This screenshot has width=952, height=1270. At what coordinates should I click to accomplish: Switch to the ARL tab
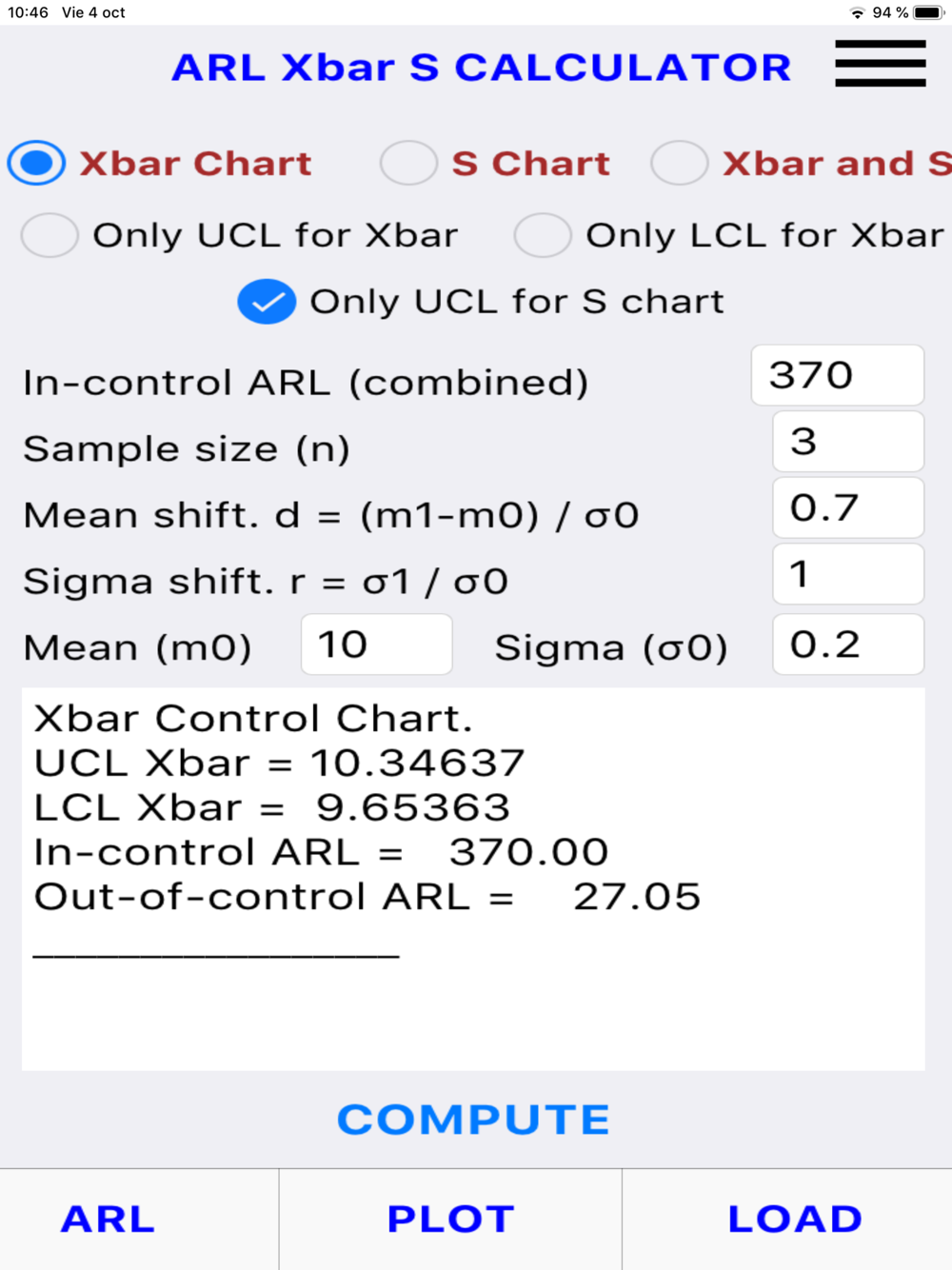pyautogui.click(x=108, y=1219)
